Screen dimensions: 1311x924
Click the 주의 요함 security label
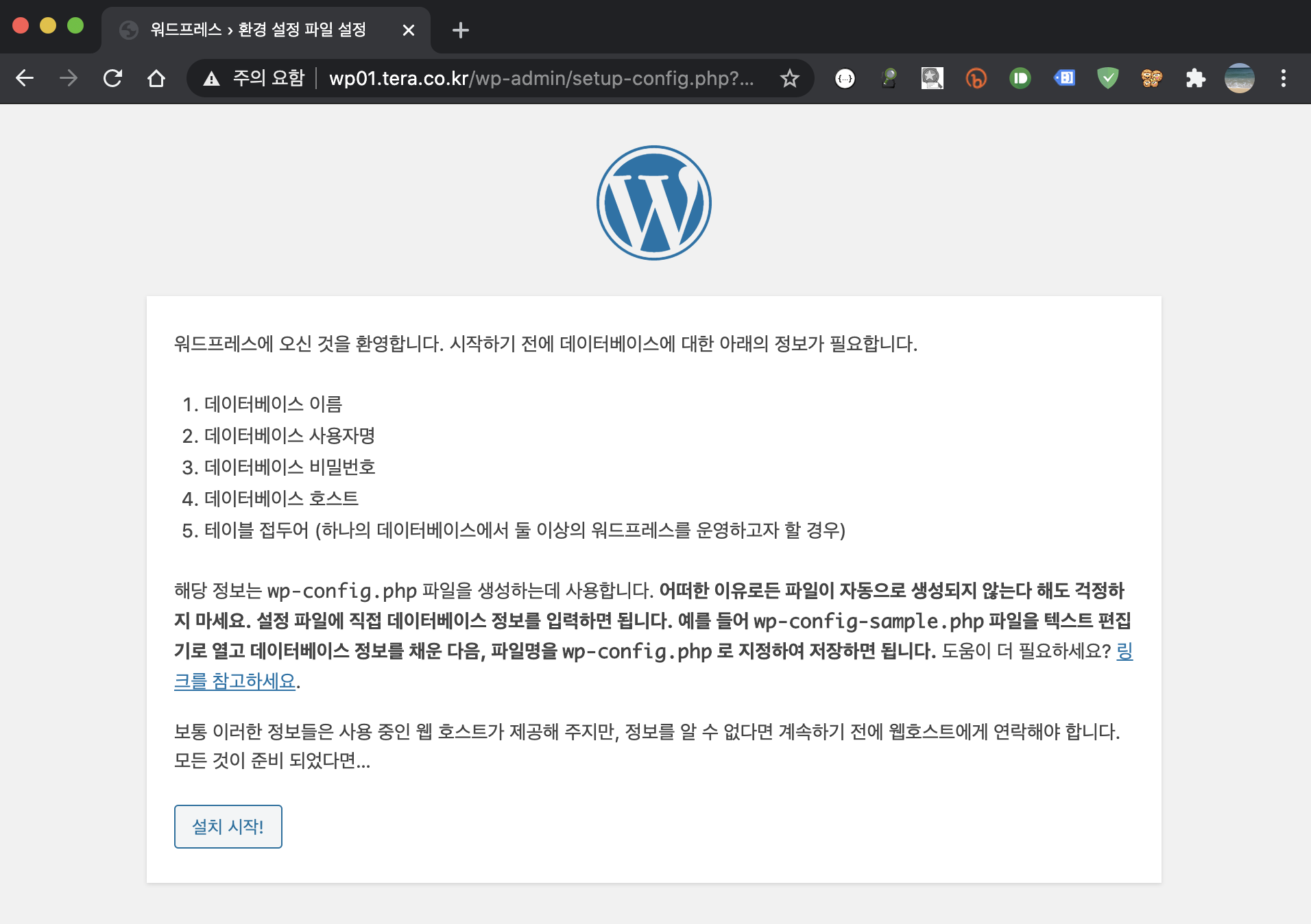point(269,78)
